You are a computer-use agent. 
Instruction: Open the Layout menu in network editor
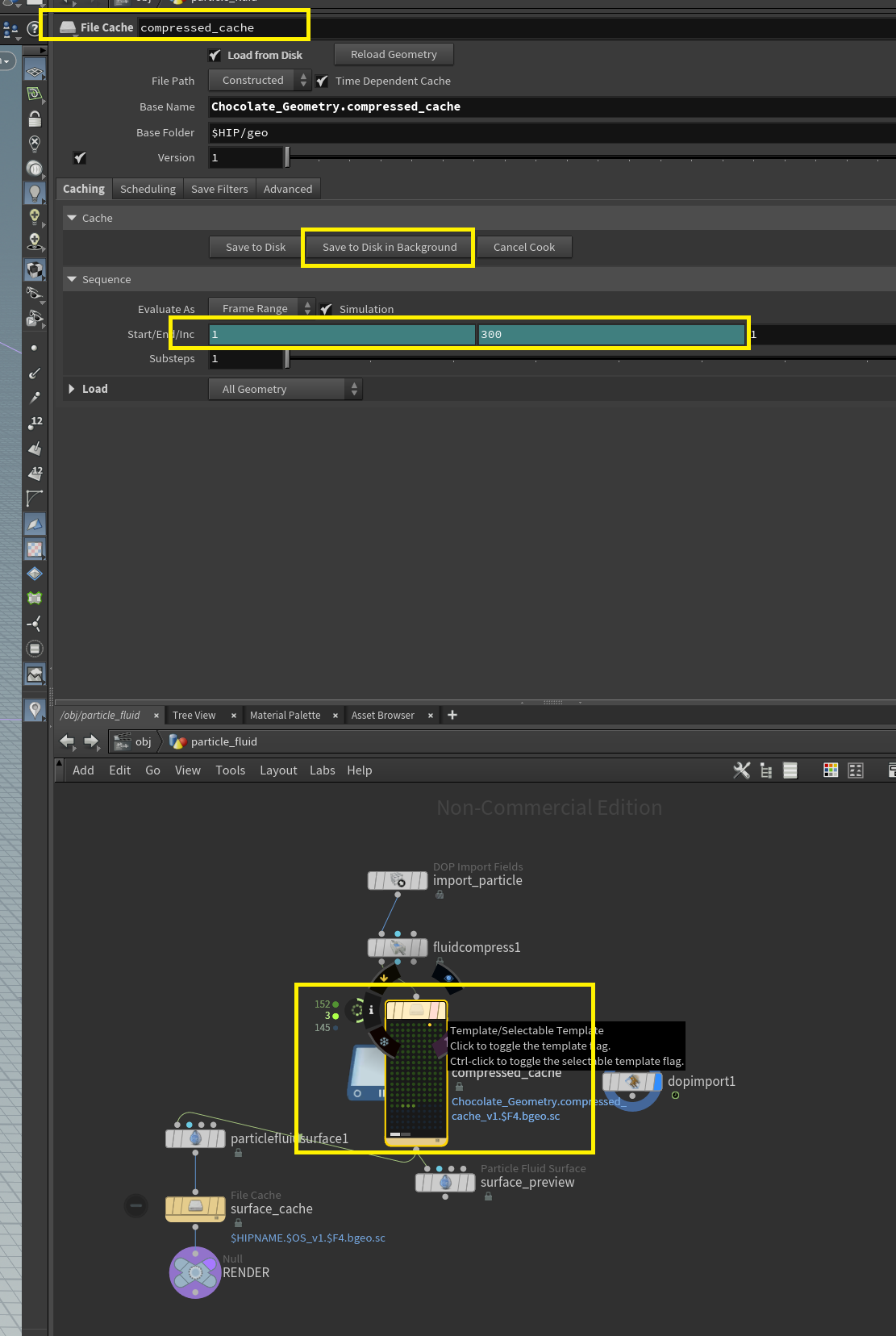point(278,770)
